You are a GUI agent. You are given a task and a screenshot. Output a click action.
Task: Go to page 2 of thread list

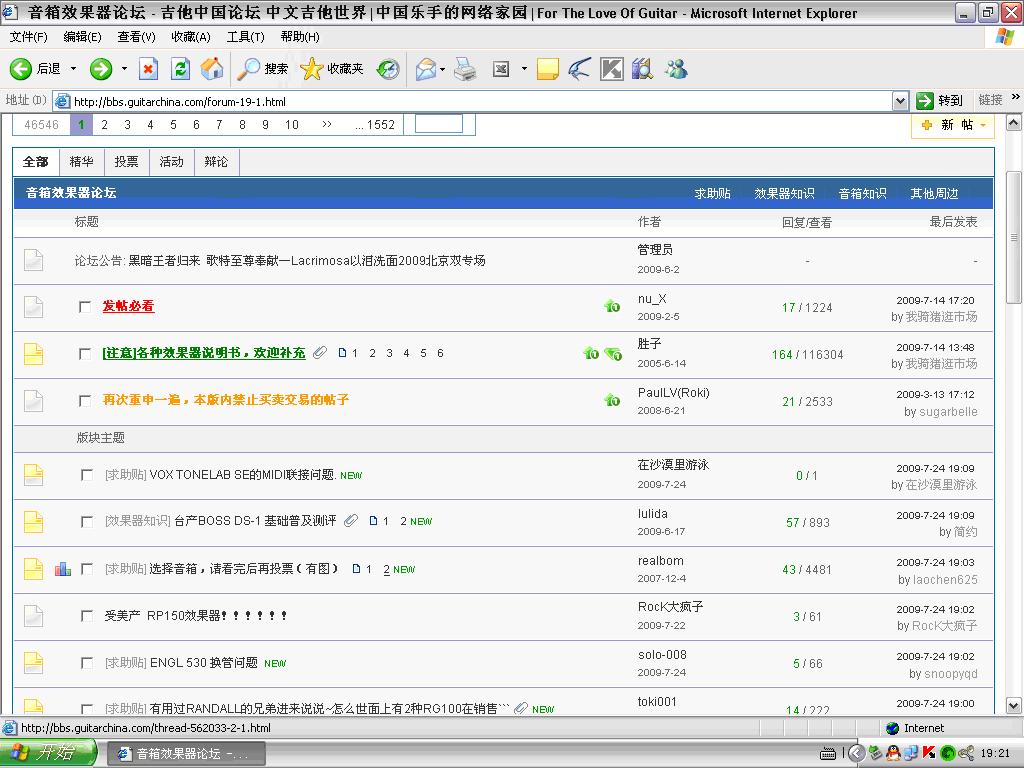click(x=104, y=125)
